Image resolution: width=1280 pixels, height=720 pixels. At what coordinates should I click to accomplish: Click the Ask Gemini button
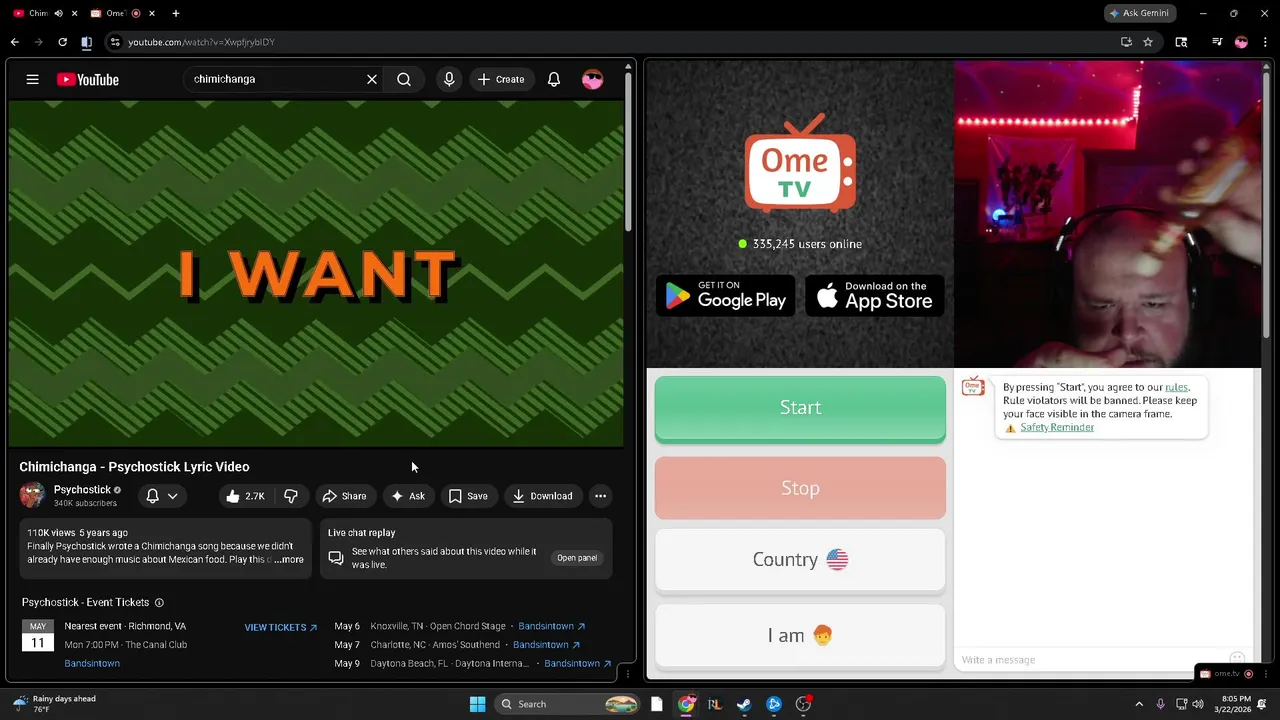click(x=1142, y=13)
